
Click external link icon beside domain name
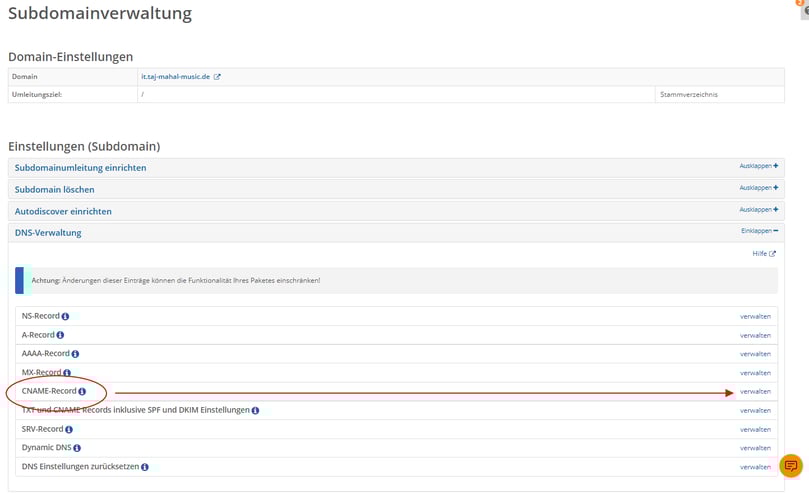coord(217,77)
